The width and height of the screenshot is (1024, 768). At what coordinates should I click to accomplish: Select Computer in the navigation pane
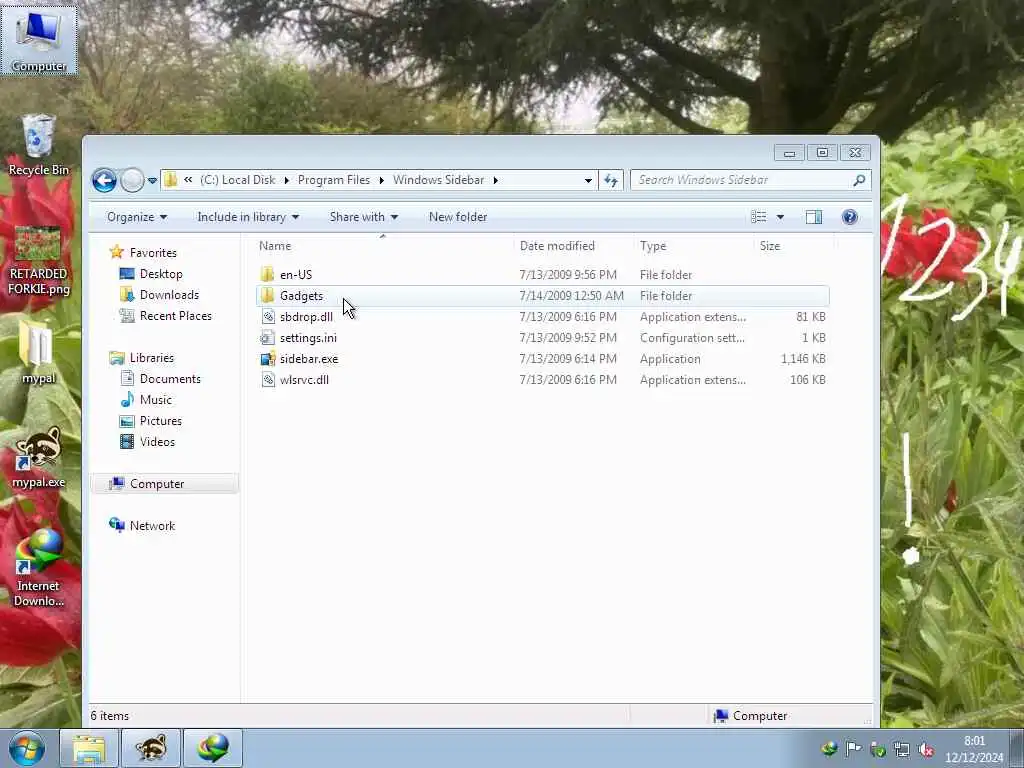tap(157, 484)
